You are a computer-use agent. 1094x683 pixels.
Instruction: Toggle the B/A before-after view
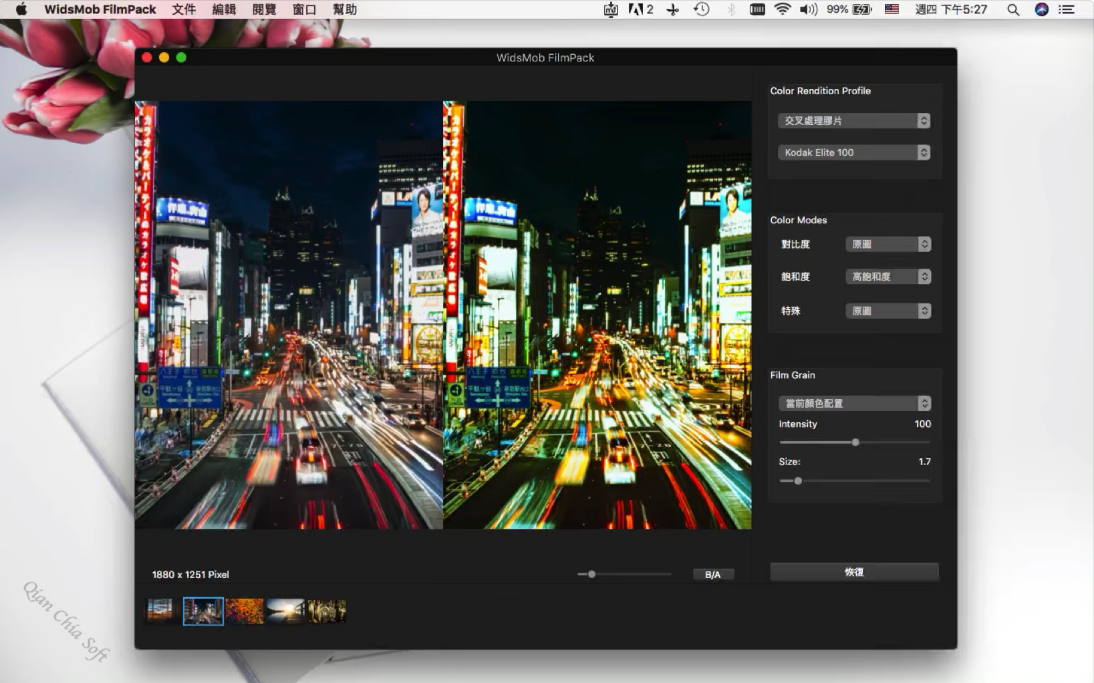click(713, 575)
